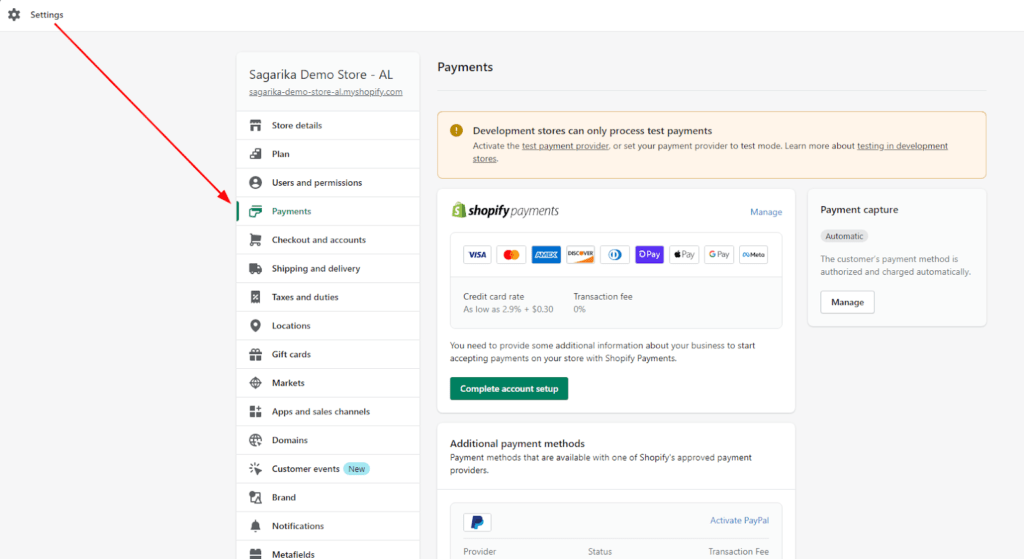Click the Checkout and accounts cart icon
Image resolution: width=1024 pixels, height=559 pixels.
click(255, 240)
